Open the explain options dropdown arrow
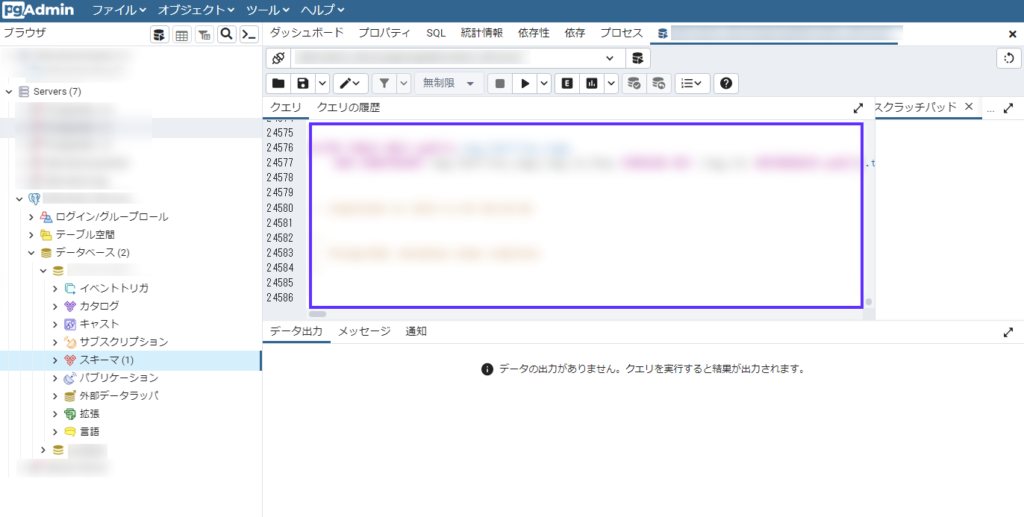 coord(611,84)
